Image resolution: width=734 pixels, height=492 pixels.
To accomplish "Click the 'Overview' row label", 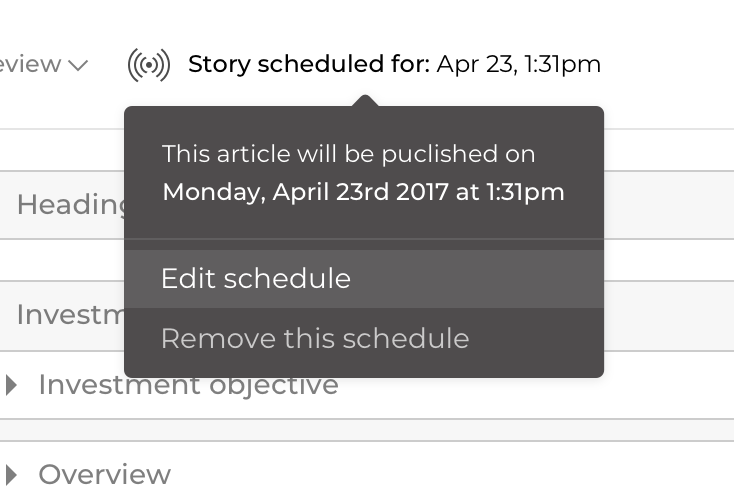I will click(104, 473).
